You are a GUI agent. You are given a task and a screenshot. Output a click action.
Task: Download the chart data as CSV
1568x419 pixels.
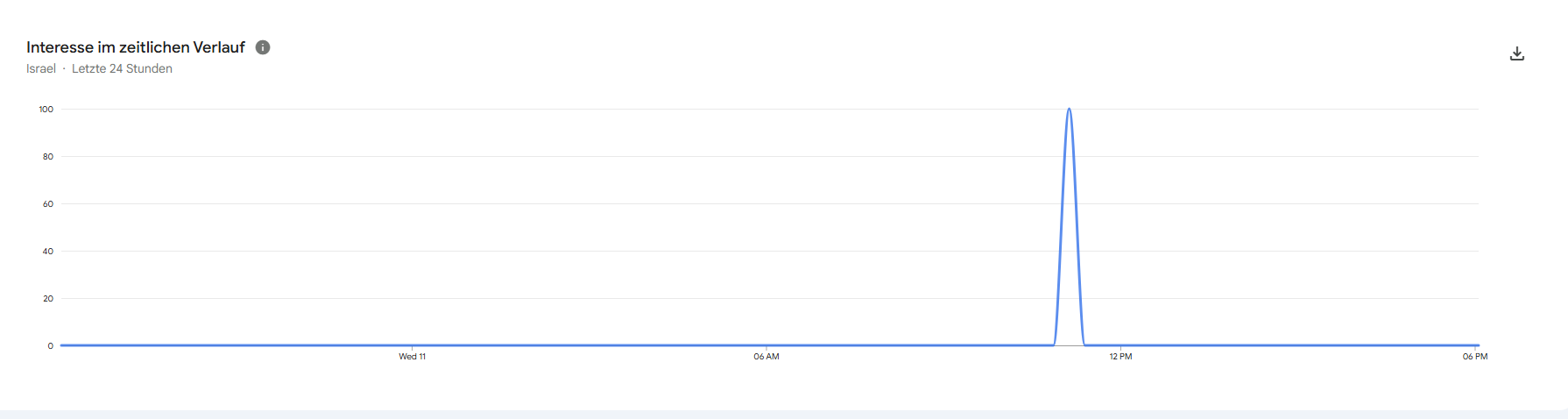tap(1517, 53)
